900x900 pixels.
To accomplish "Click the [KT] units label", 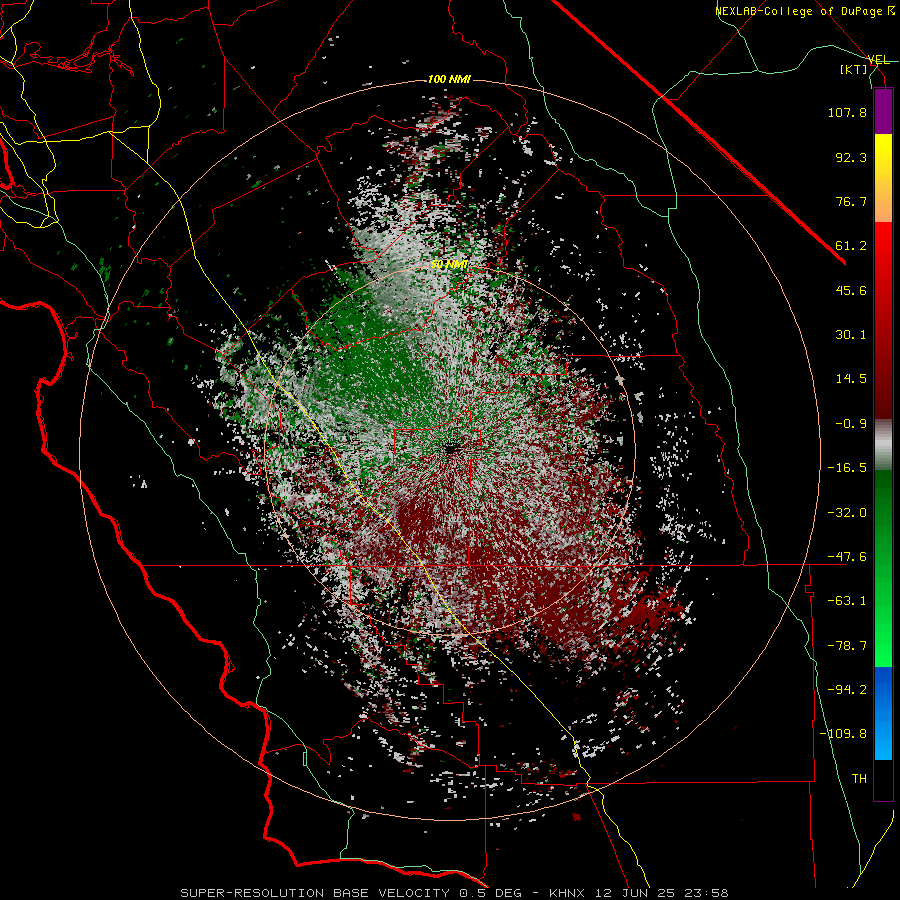I will pyautogui.click(x=853, y=69).
